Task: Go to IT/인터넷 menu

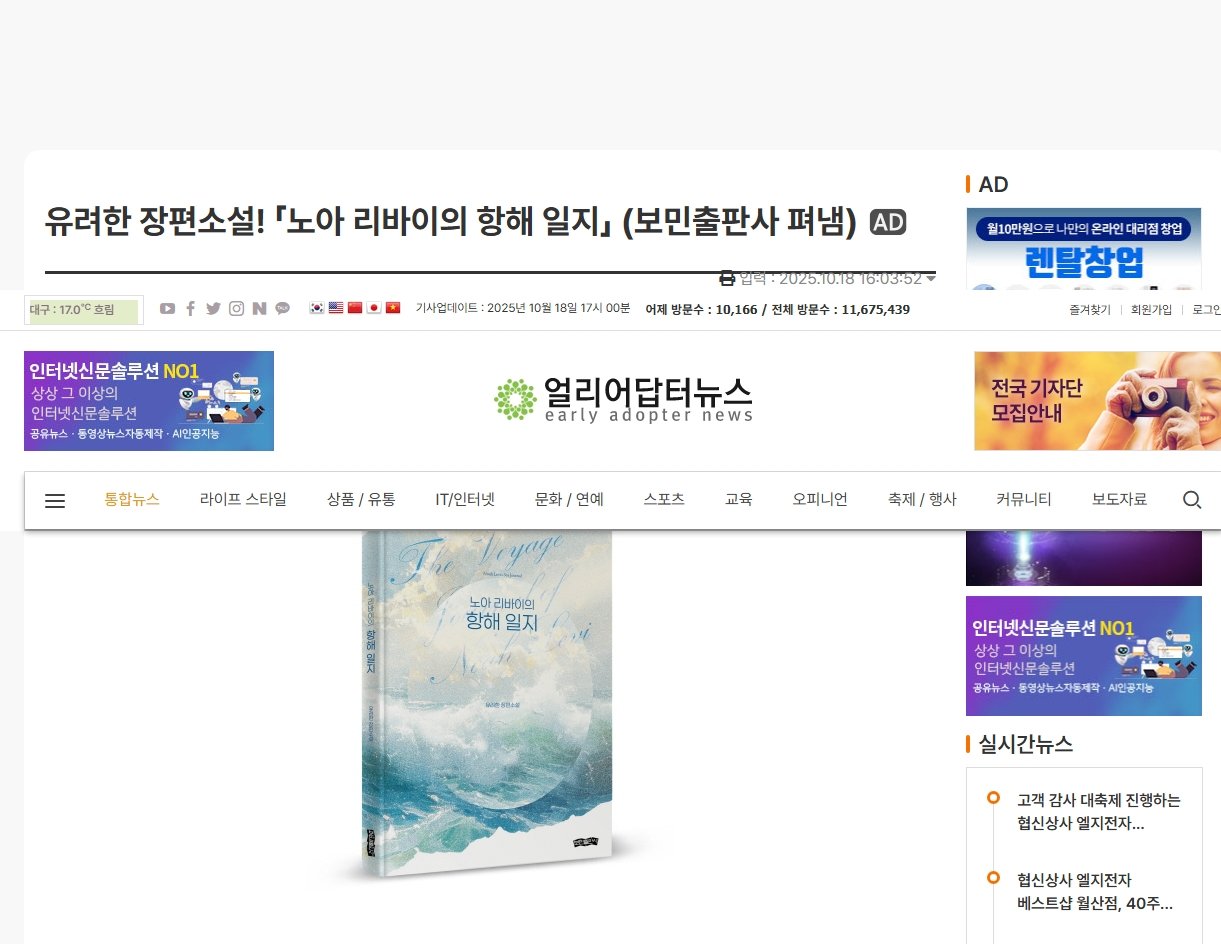Action: click(465, 500)
